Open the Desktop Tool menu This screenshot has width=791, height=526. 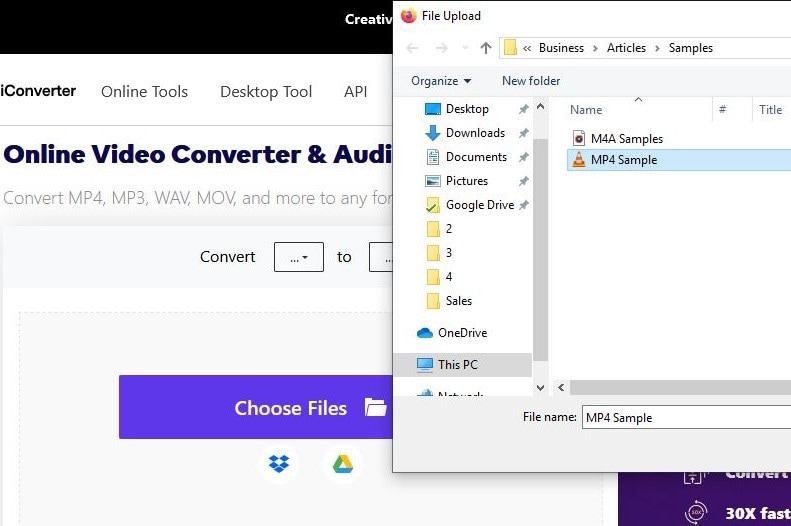click(x=266, y=92)
